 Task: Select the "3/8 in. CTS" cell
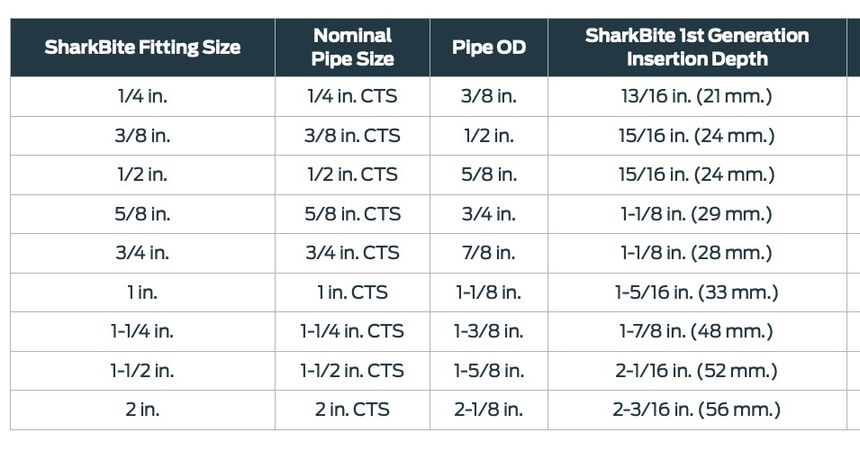[x=352, y=136]
